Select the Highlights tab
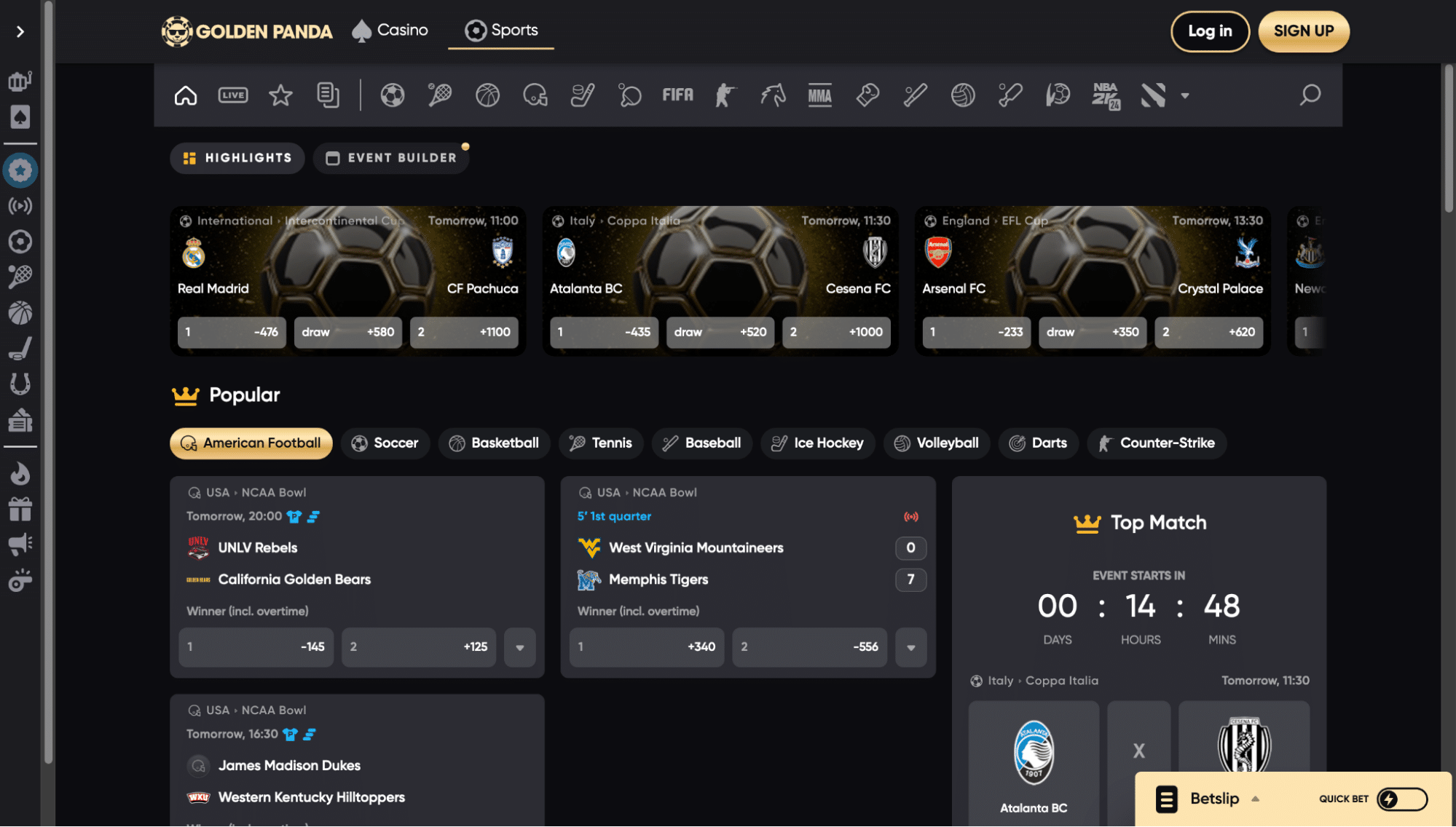This screenshot has width=1456, height=827. coord(237,158)
